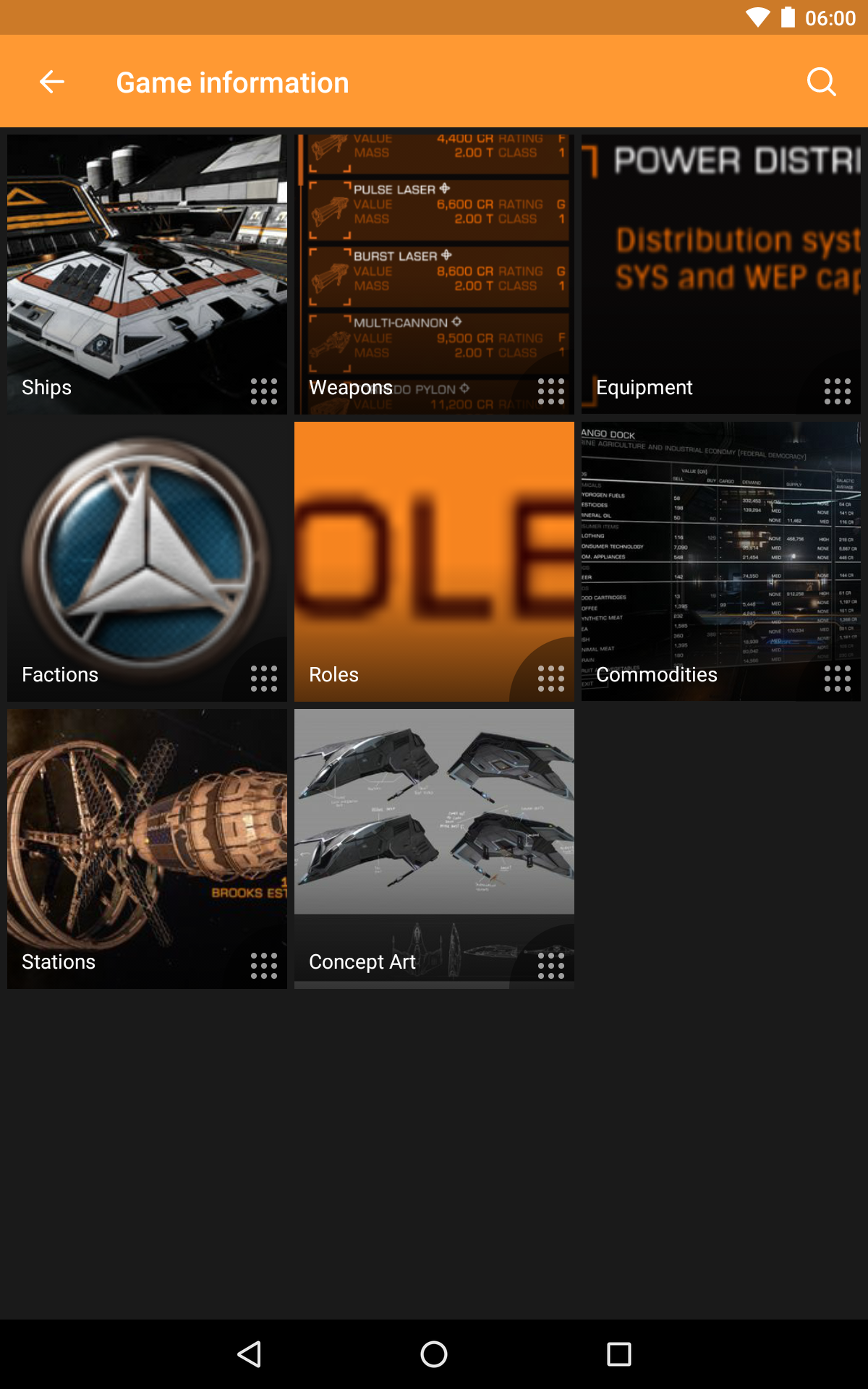The height and width of the screenshot is (1389, 868).
Task: Select the Equipment label
Action: tap(644, 388)
